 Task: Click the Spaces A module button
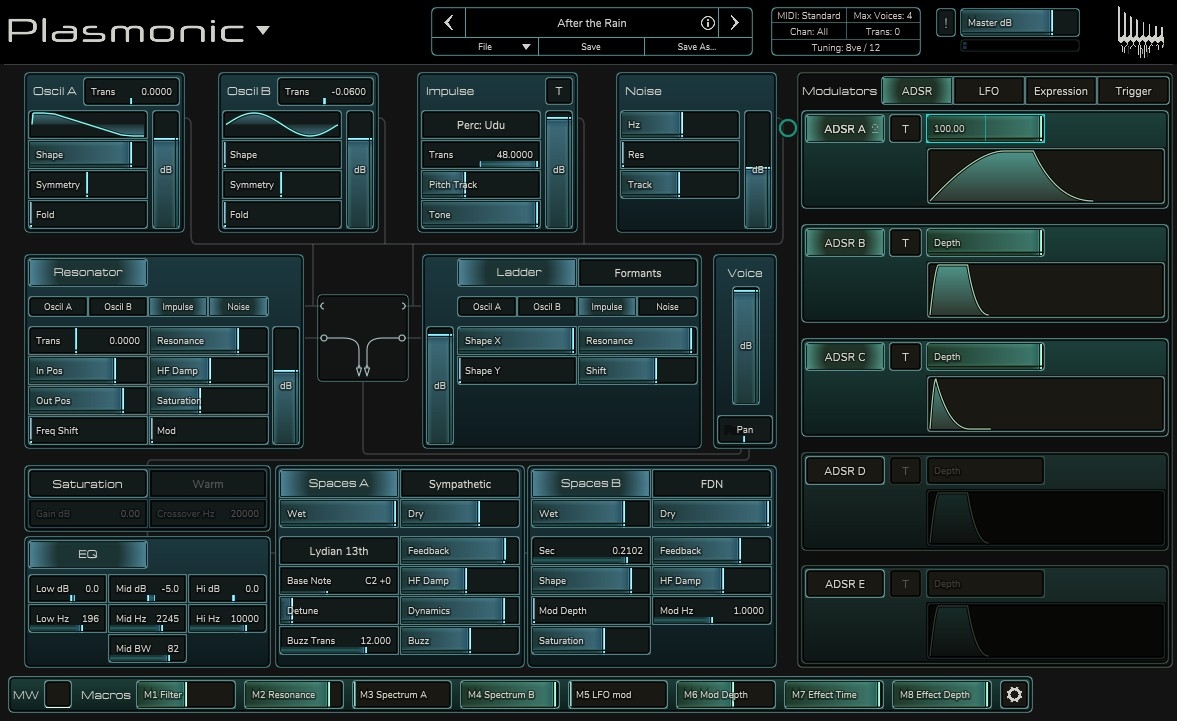tap(339, 483)
